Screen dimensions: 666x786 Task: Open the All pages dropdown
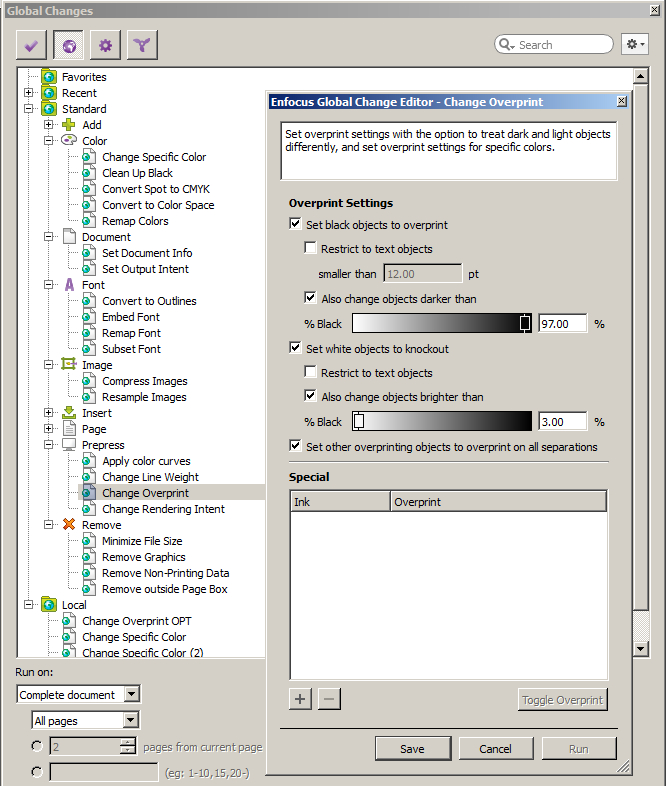(130, 720)
